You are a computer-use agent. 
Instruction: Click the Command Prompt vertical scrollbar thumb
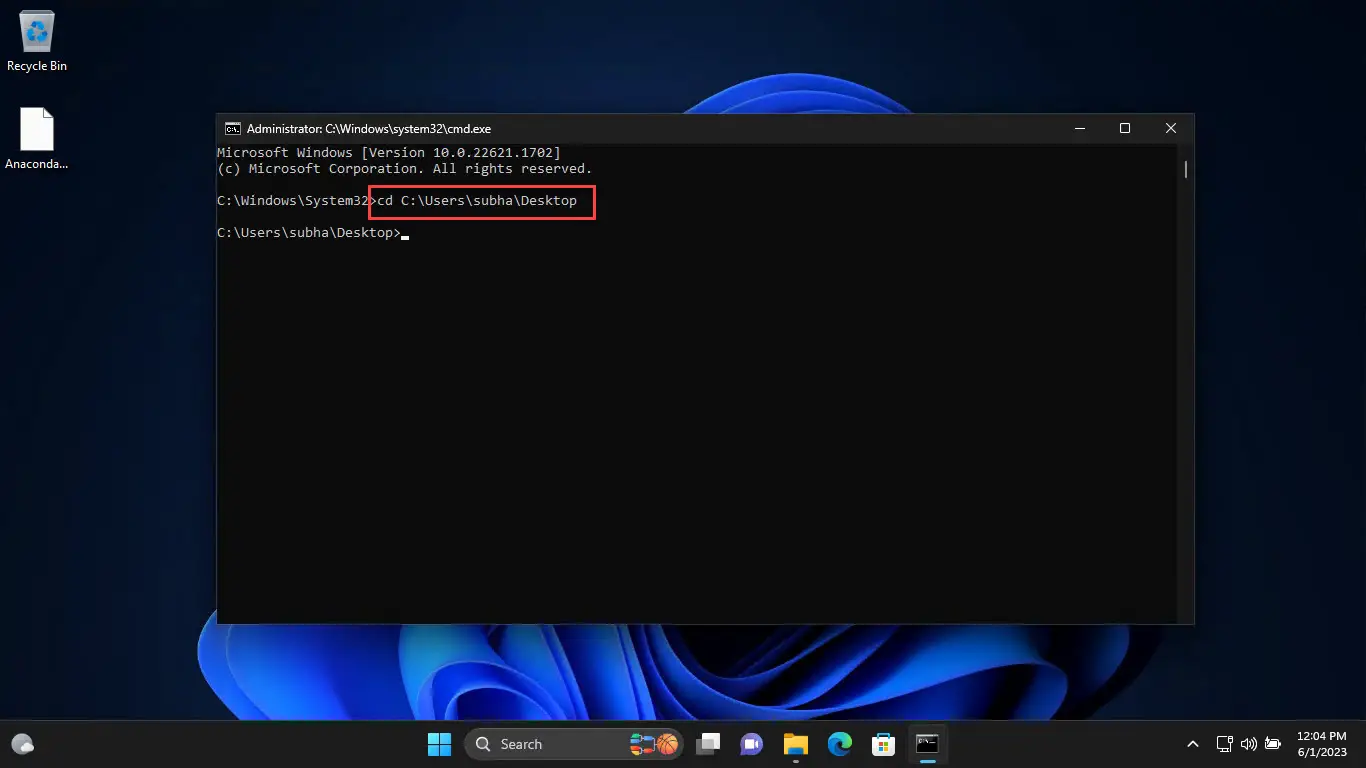coord(1186,170)
